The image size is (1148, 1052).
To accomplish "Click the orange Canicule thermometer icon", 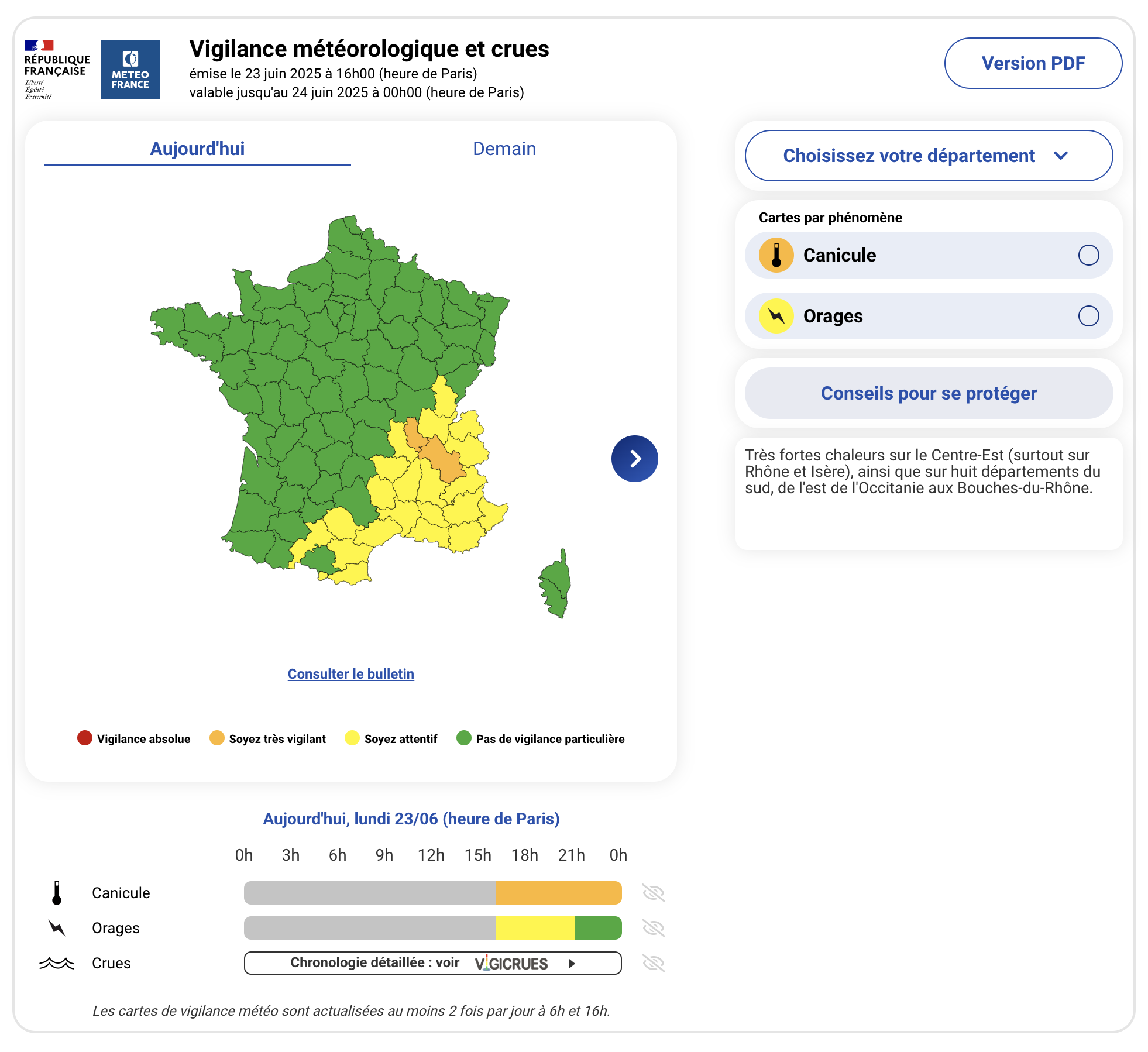I will (x=776, y=255).
